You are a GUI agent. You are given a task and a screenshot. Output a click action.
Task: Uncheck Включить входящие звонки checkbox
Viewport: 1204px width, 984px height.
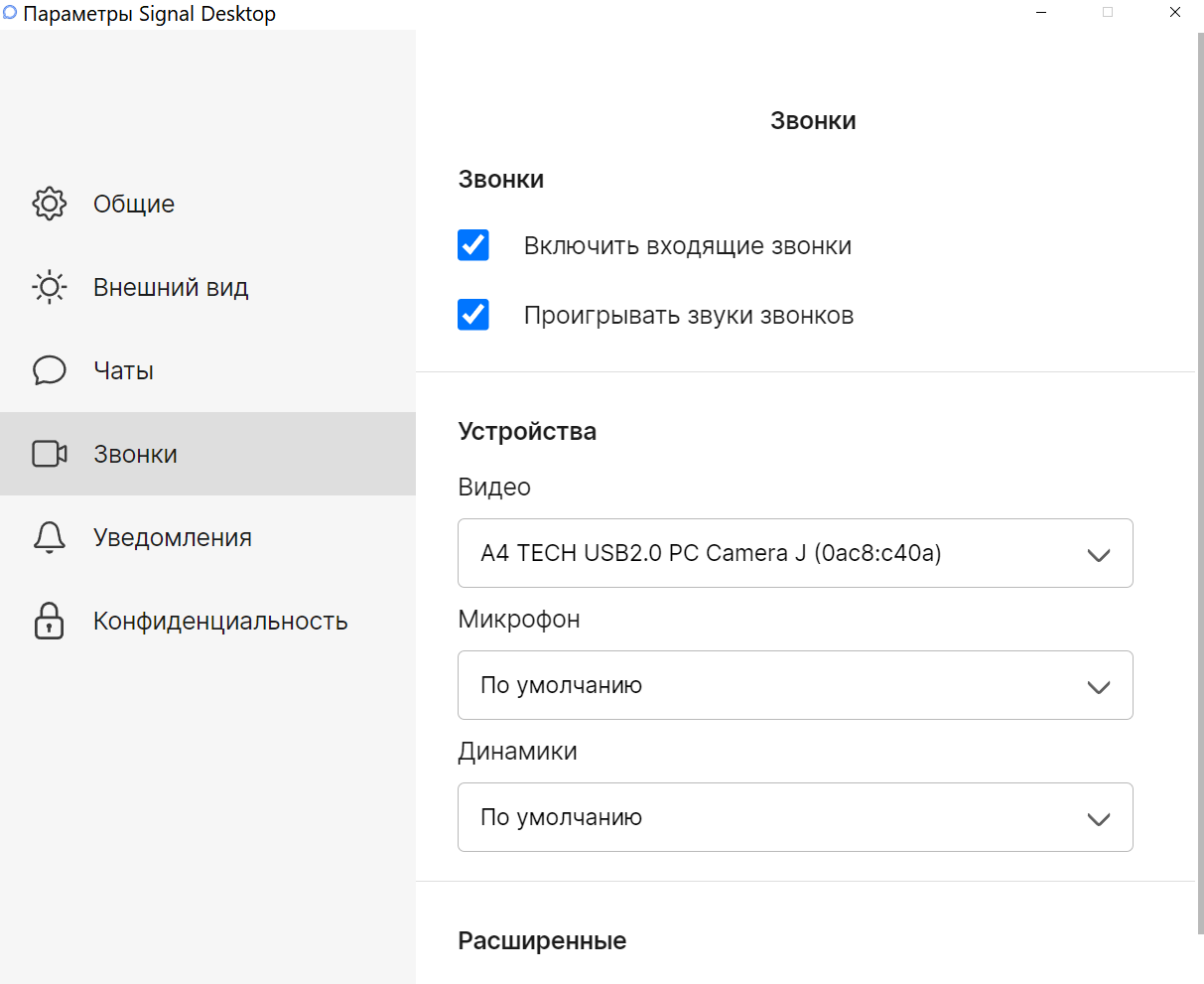[x=473, y=245]
